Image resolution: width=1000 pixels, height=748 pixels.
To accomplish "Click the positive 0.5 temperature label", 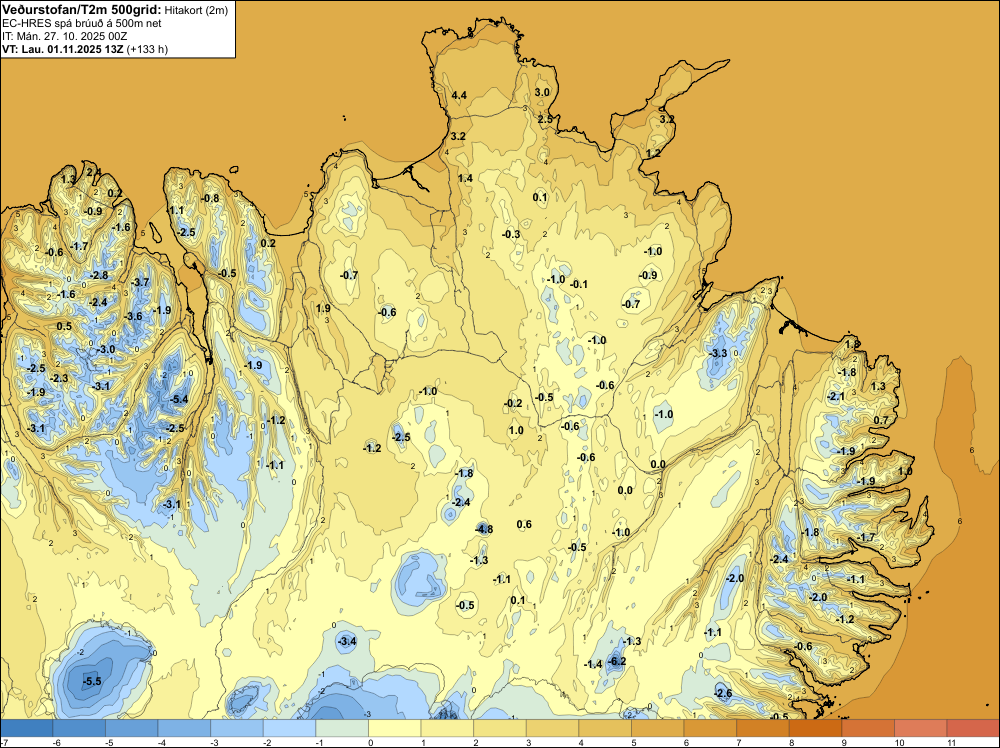I will (64, 326).
